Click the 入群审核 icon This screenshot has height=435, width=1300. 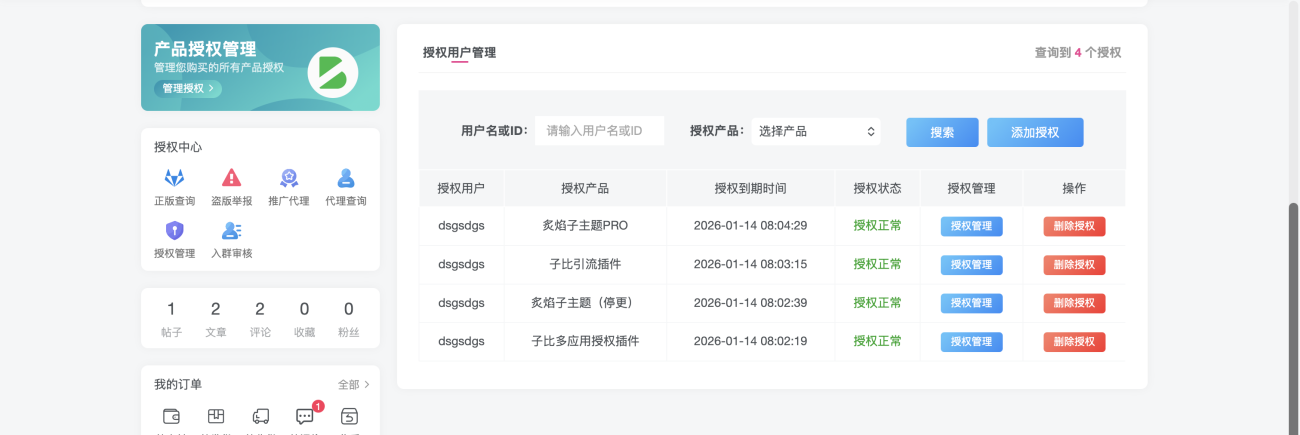point(231,231)
